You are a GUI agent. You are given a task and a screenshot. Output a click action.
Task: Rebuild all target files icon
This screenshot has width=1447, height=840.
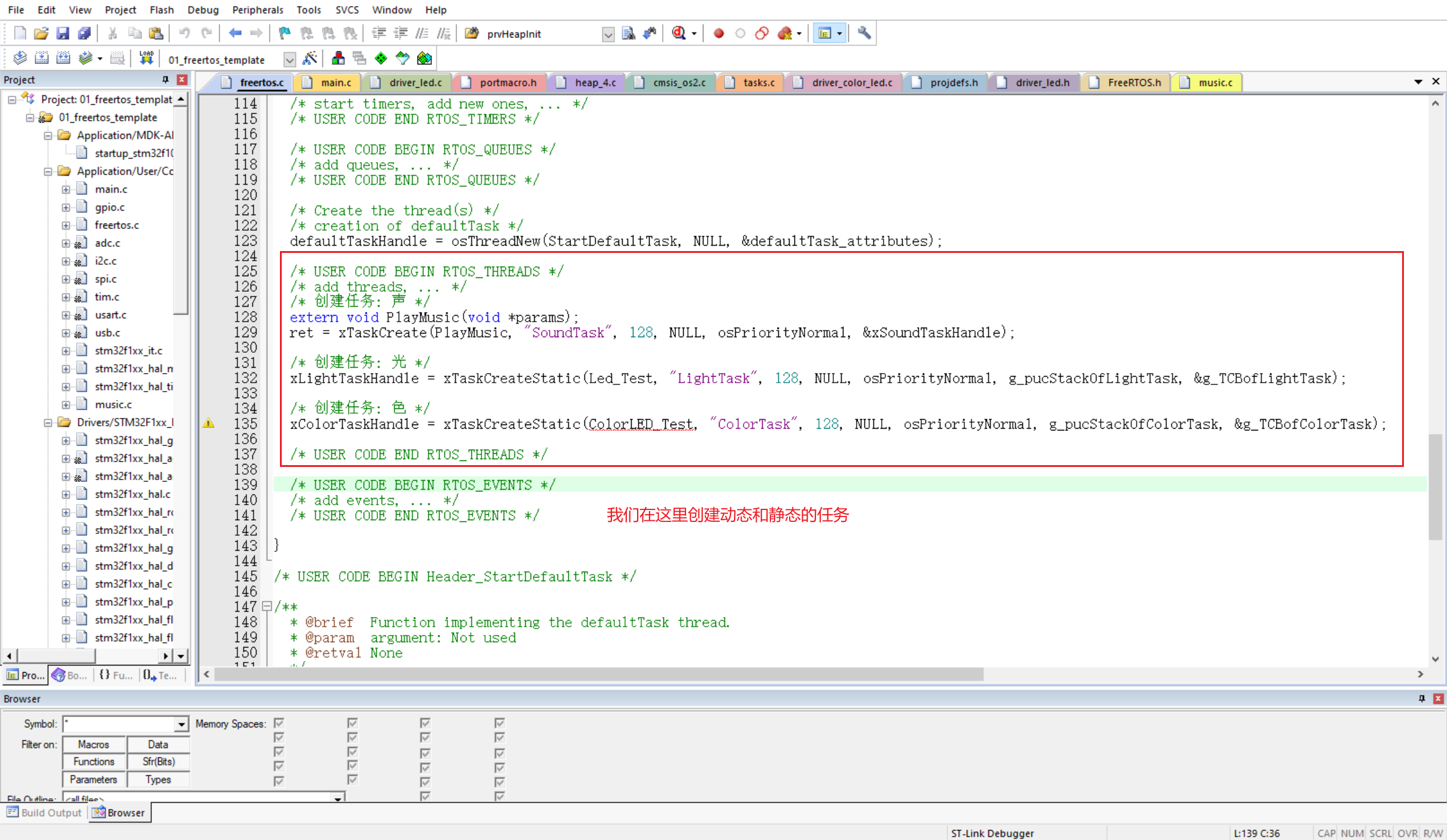(63, 58)
